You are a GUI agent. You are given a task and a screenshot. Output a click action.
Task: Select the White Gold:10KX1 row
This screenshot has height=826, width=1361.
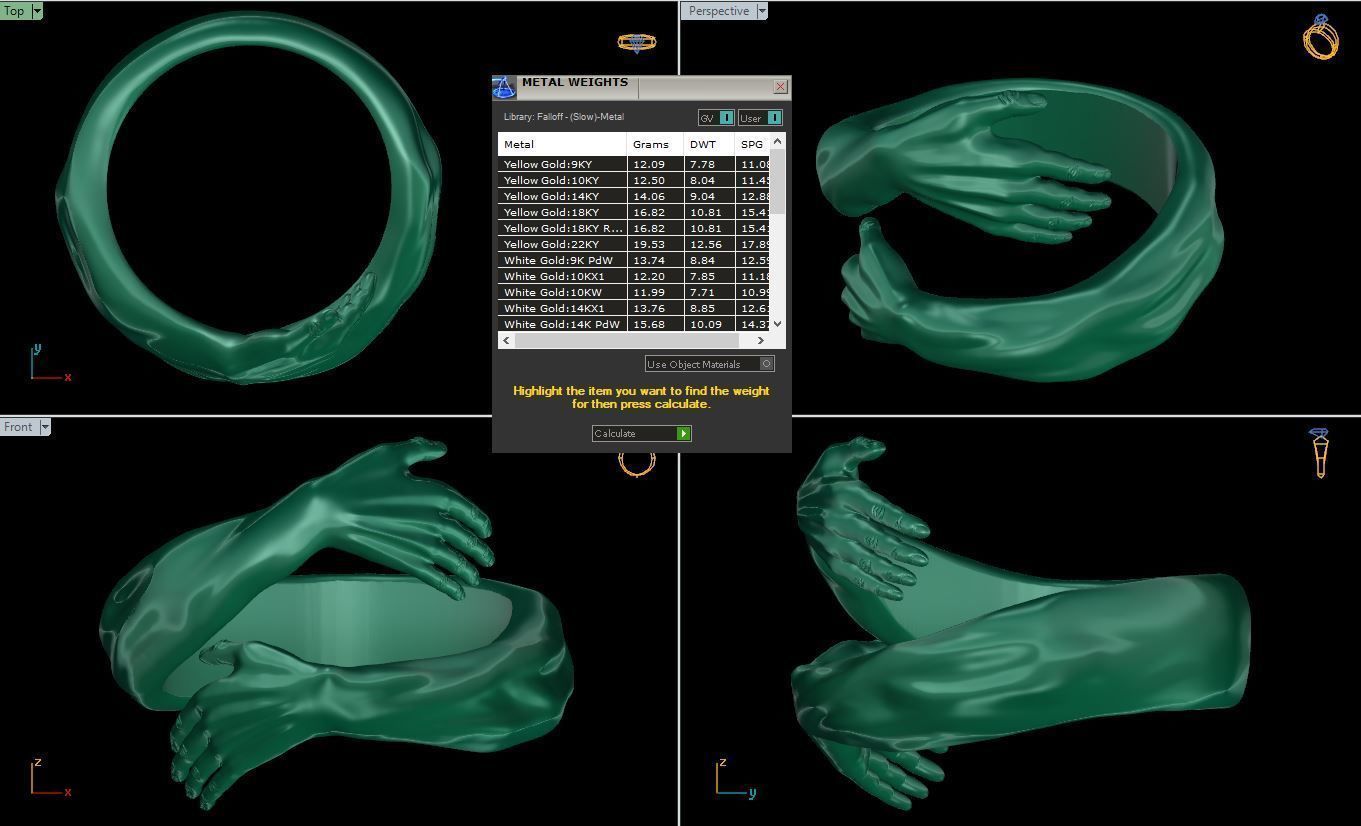(634, 276)
